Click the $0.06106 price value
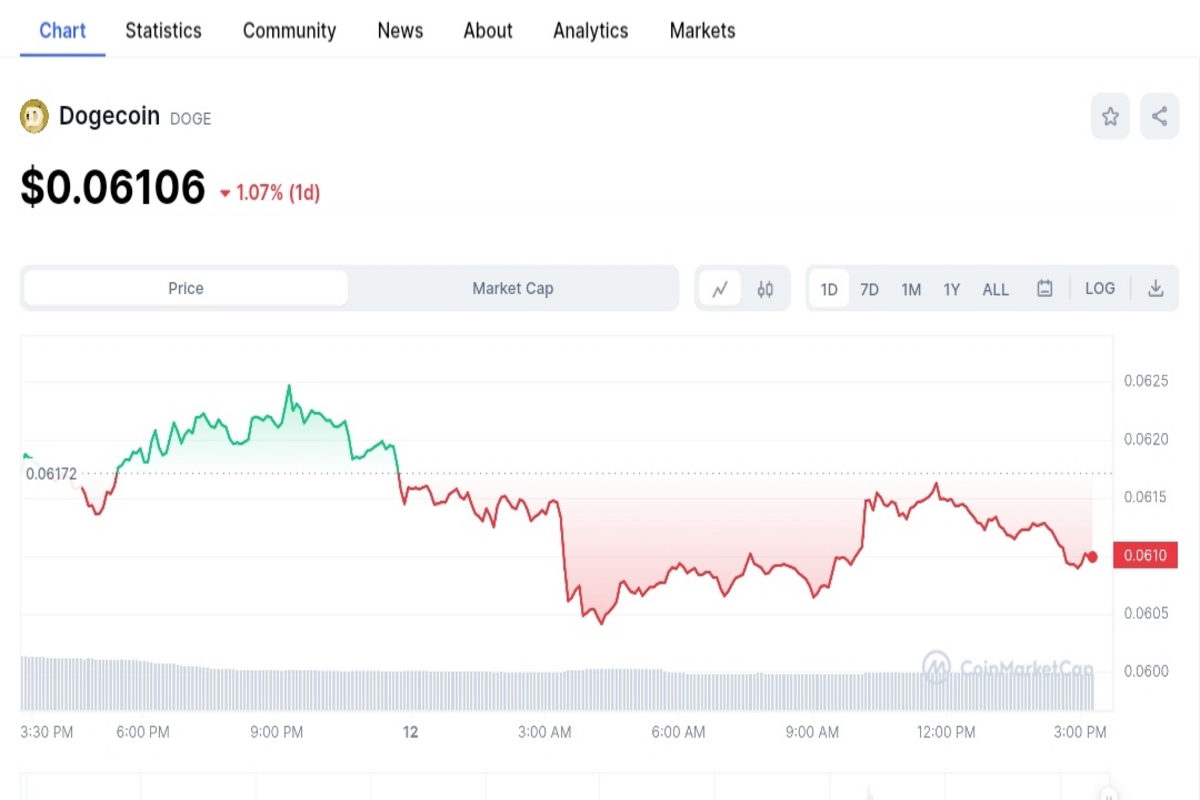 click(x=113, y=187)
